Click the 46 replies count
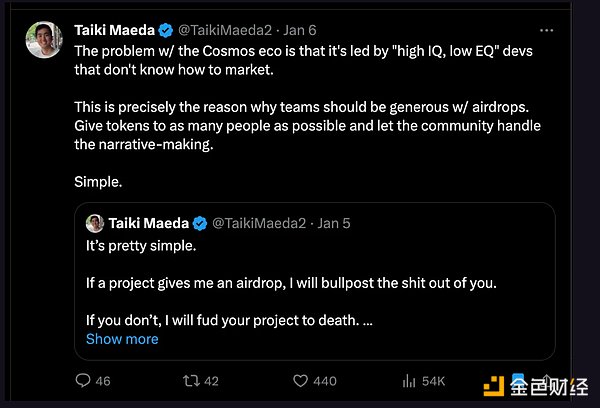 [x=102, y=381]
